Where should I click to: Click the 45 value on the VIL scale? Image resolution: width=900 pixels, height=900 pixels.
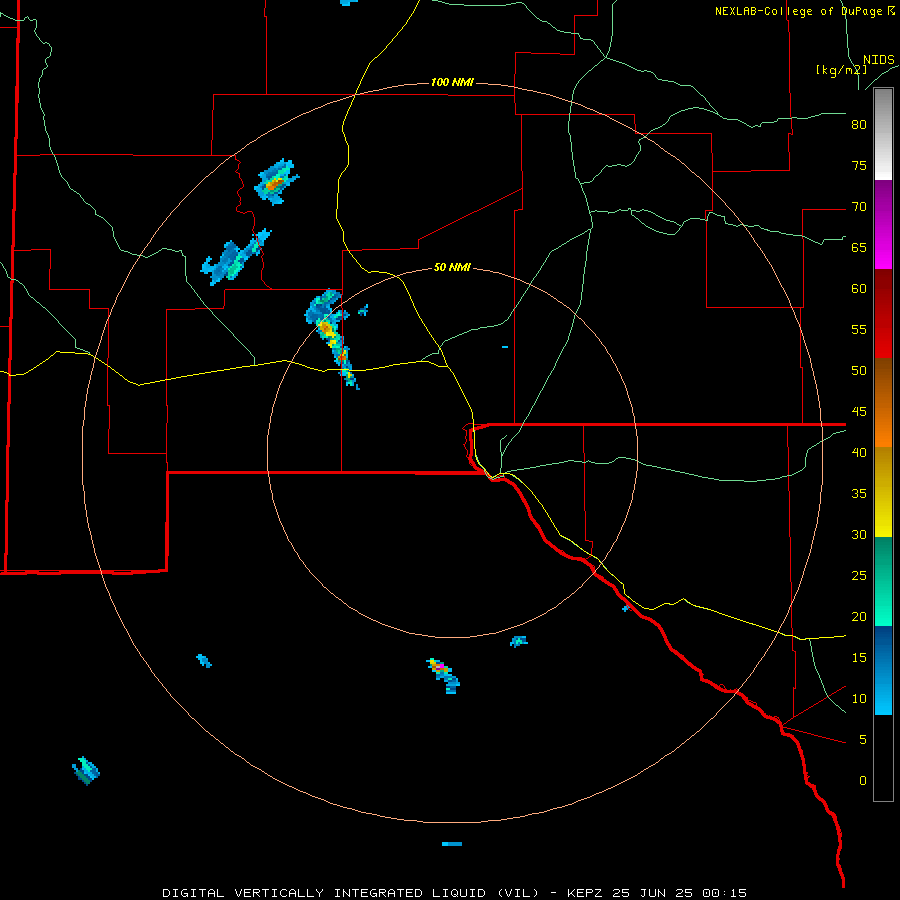859,412
